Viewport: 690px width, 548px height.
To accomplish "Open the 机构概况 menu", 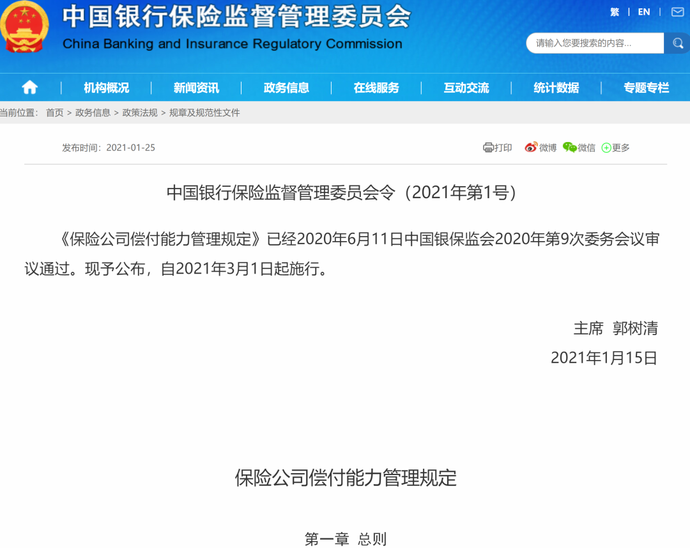I will 106,88.
